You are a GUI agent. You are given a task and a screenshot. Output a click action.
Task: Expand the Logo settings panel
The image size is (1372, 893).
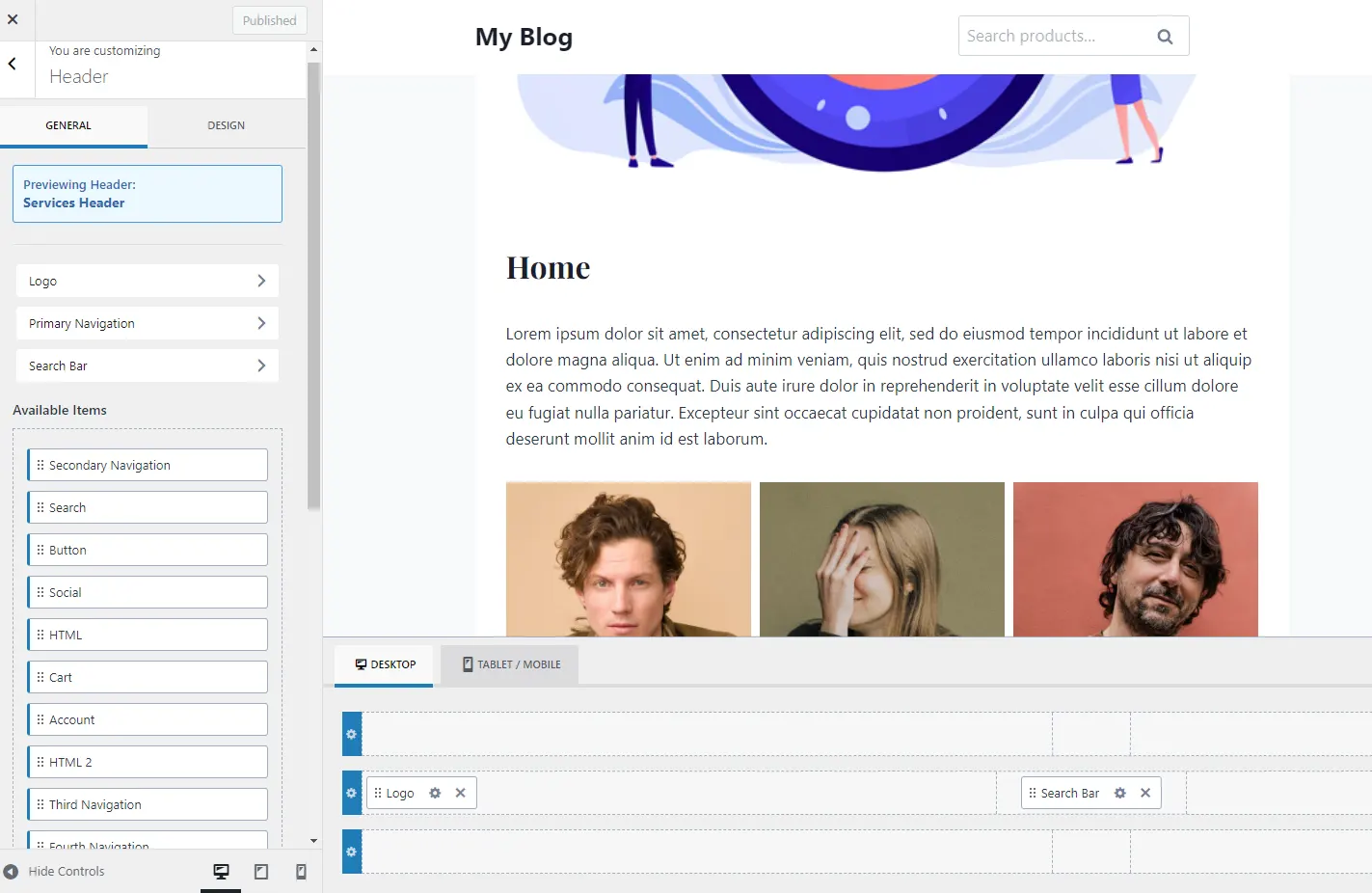pos(147,281)
